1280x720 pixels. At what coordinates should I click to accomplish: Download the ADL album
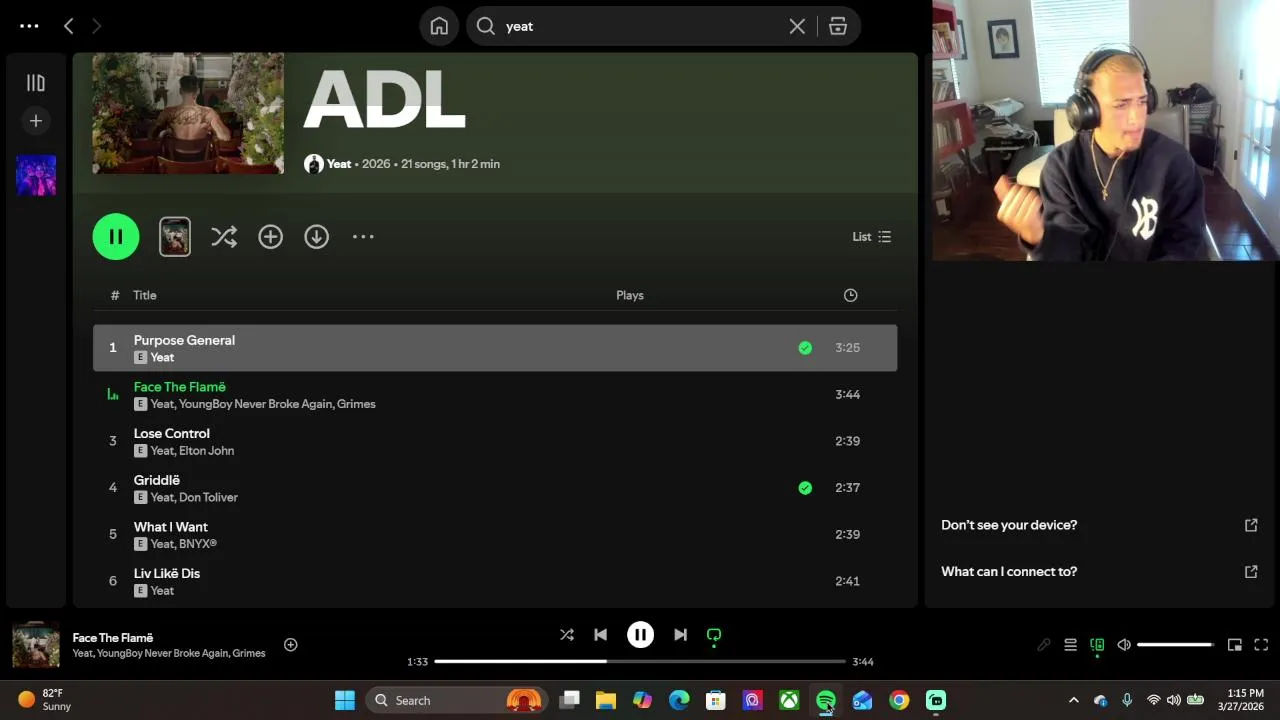(x=316, y=237)
